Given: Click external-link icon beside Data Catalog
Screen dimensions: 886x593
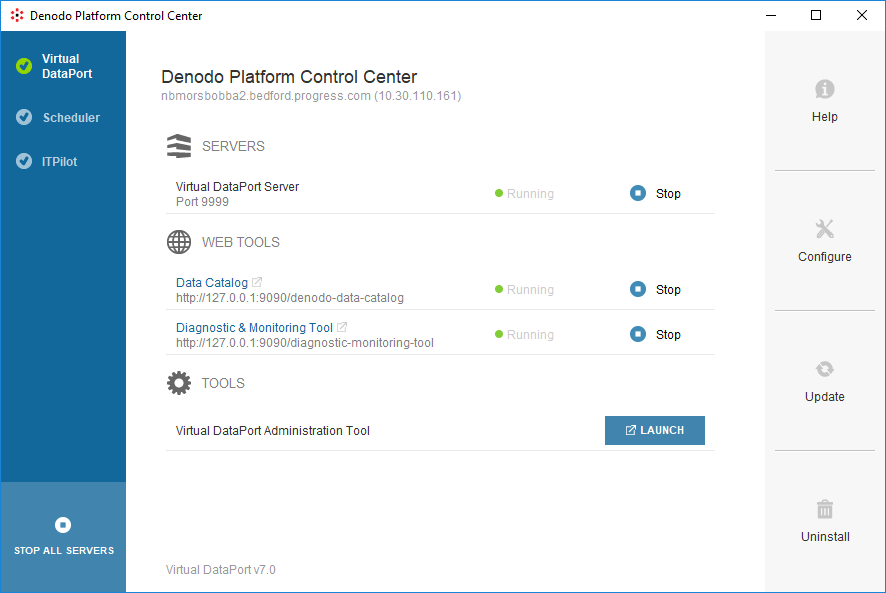Looking at the screenshot, I should click(x=257, y=283).
